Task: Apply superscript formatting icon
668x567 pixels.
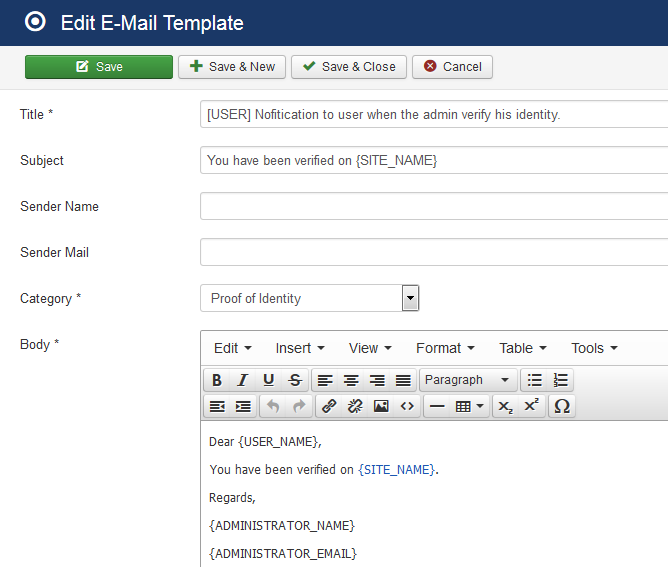Action: [532, 406]
